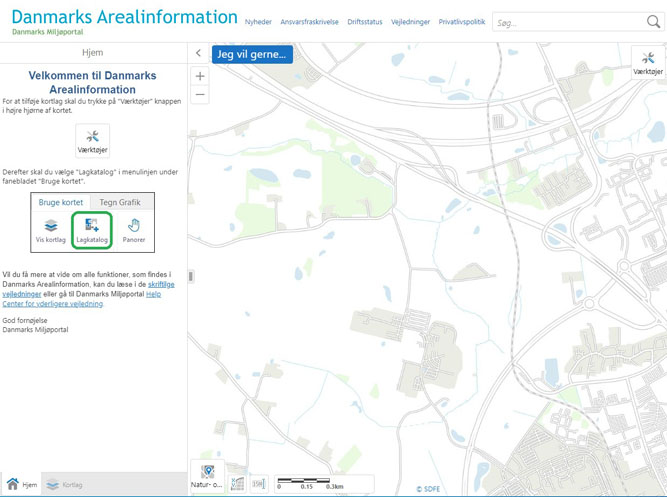This screenshot has height=500, width=667.
Task: Open the Help Center link in the welcome text
Action: click(155, 295)
